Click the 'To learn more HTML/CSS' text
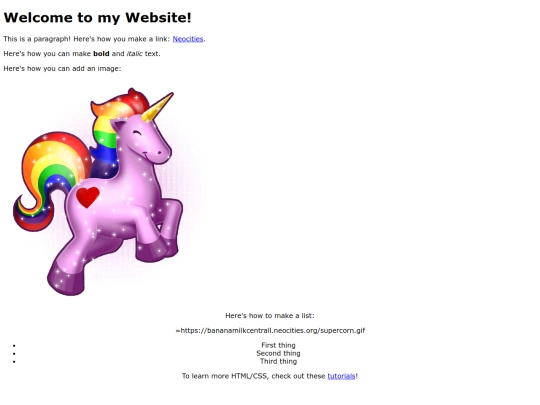Image resolution: width=540 pixels, height=405 pixels. tap(225, 376)
